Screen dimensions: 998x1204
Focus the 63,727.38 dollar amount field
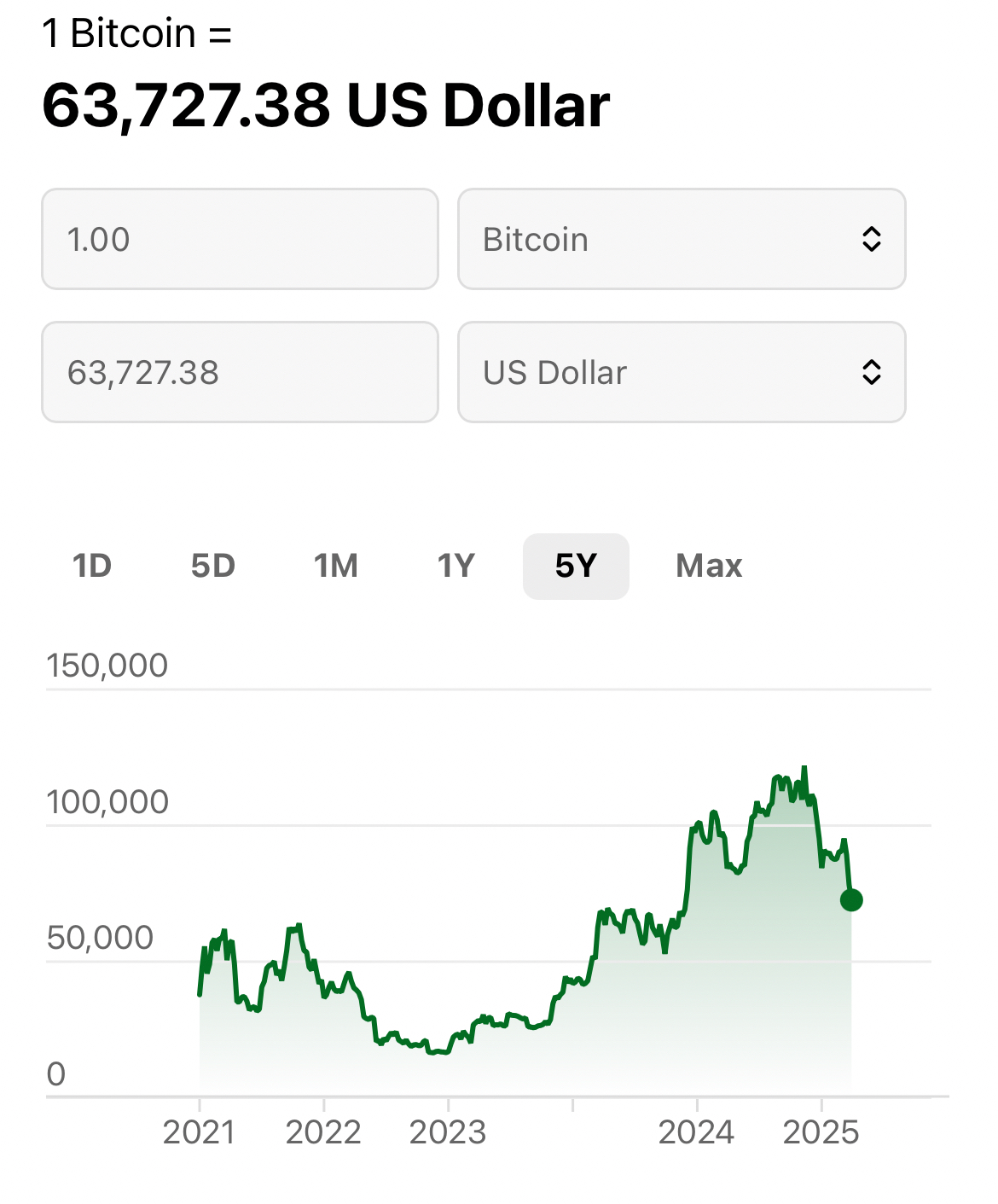click(x=240, y=372)
